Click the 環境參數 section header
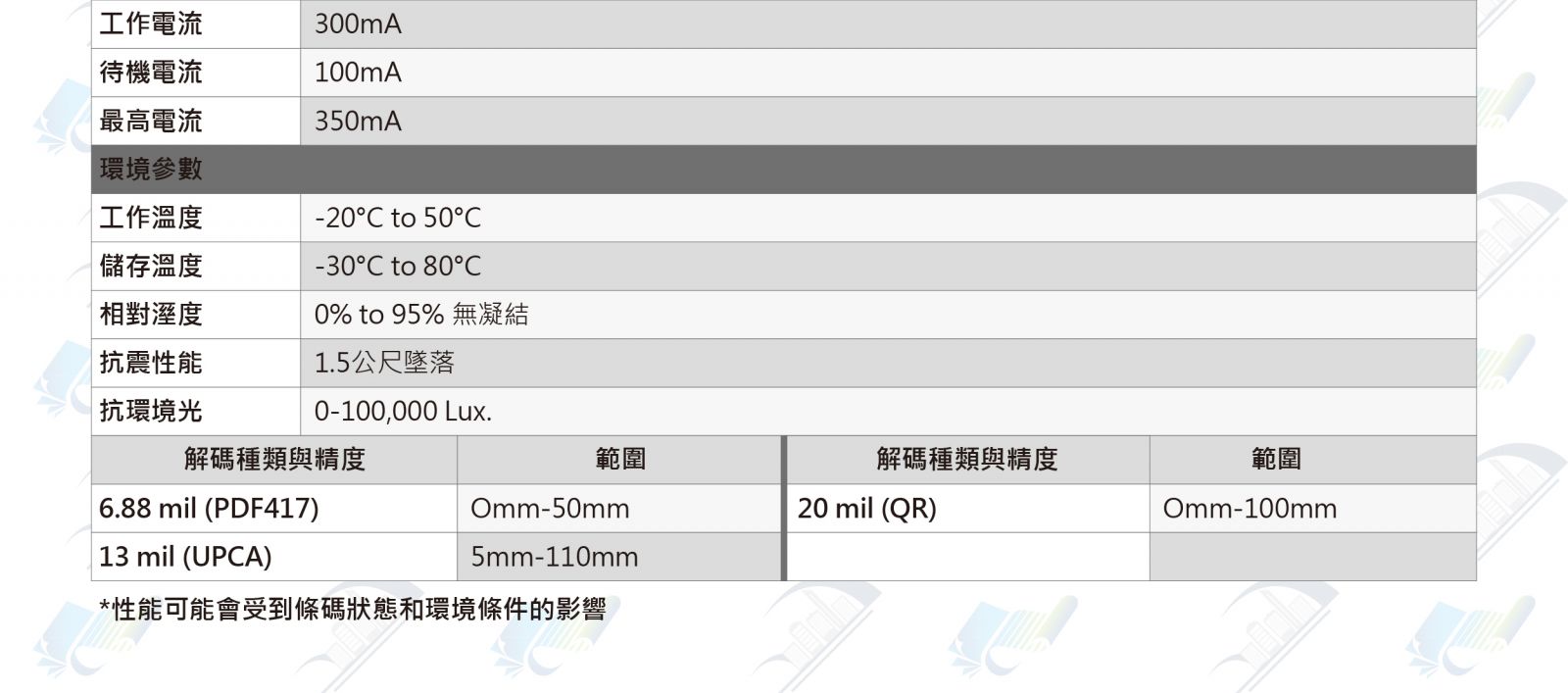1568x693 pixels. [x=784, y=170]
